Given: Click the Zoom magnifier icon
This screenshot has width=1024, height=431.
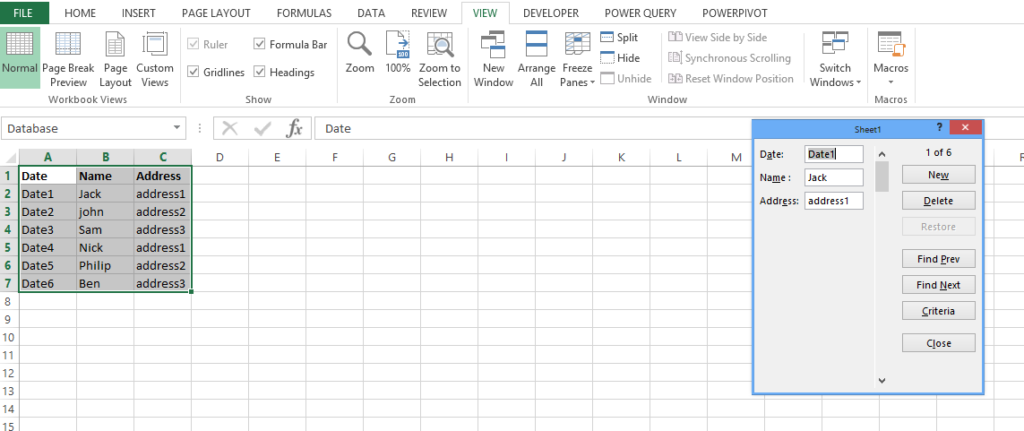Looking at the screenshot, I should click(359, 44).
